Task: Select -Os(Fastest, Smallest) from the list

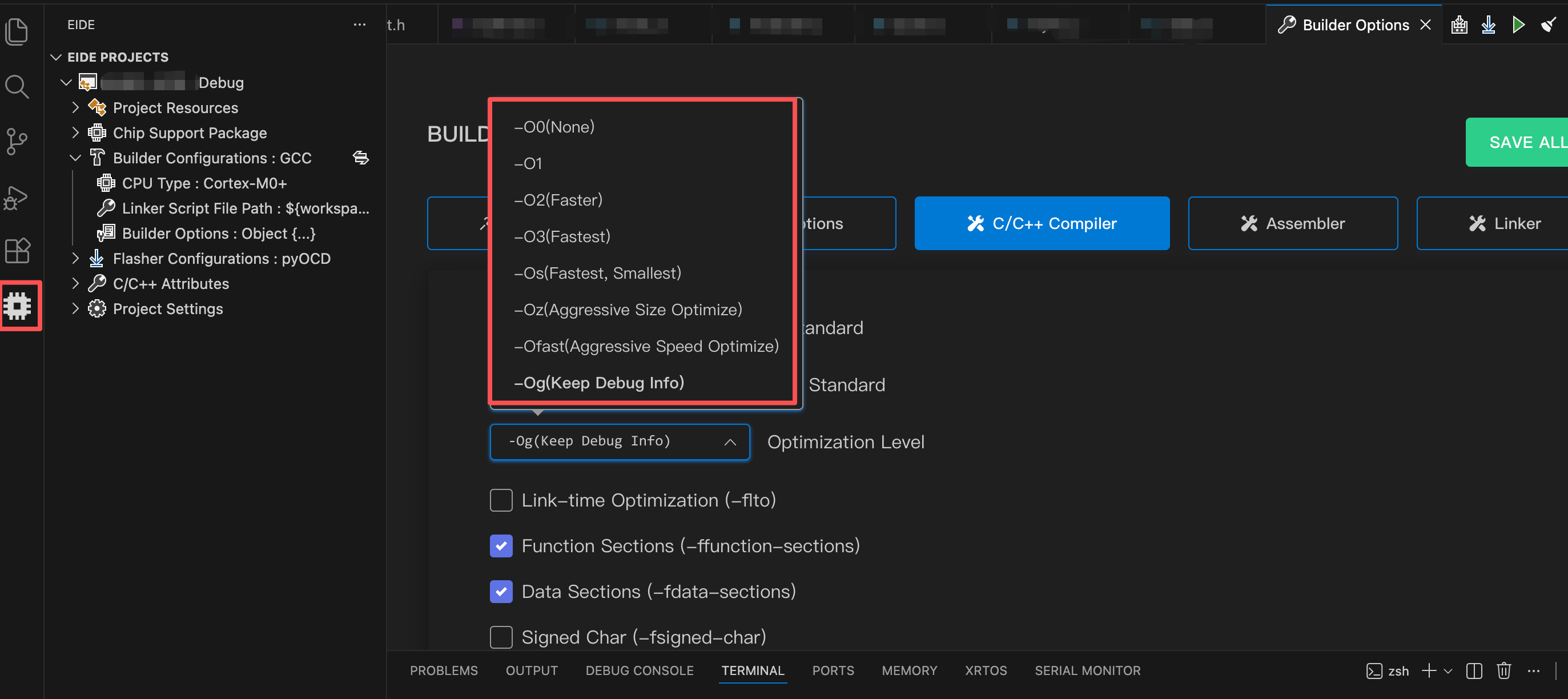Action: 597,273
